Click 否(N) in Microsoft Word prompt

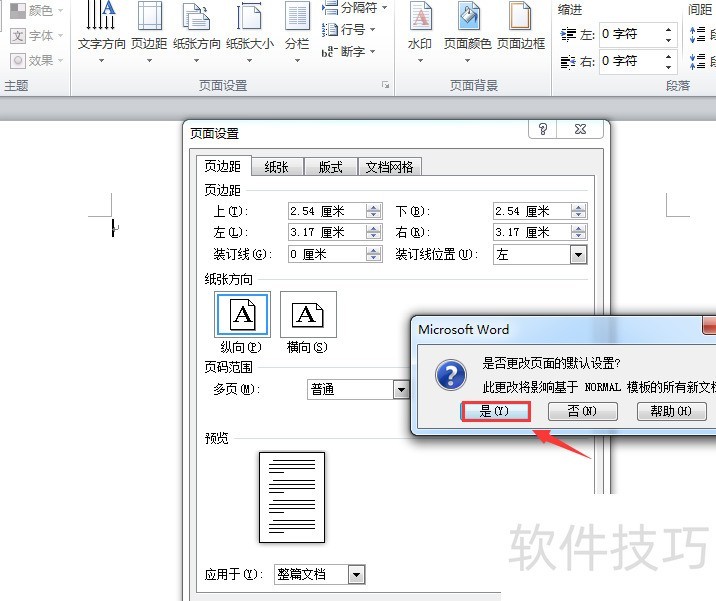(583, 411)
